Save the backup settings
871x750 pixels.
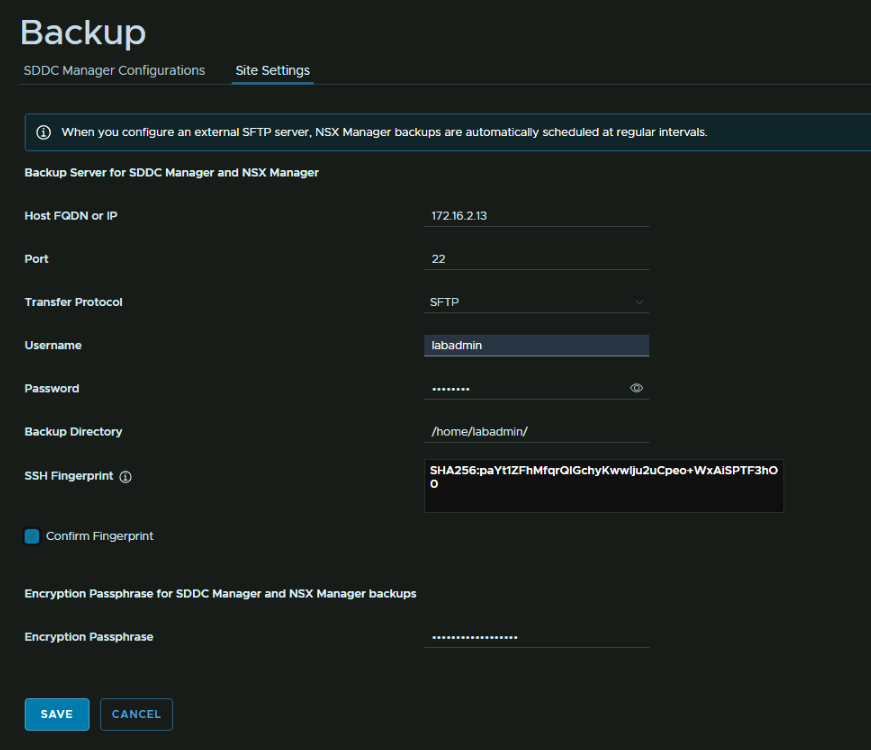[x=57, y=714]
